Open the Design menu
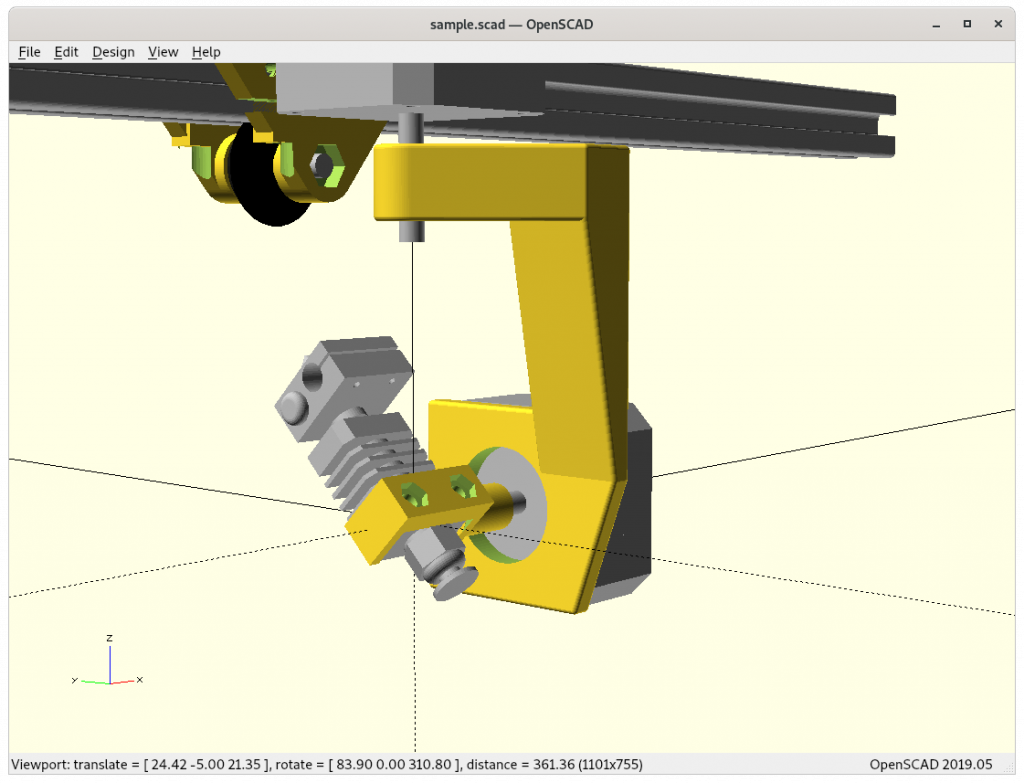This screenshot has height=783, width=1024. pos(113,52)
